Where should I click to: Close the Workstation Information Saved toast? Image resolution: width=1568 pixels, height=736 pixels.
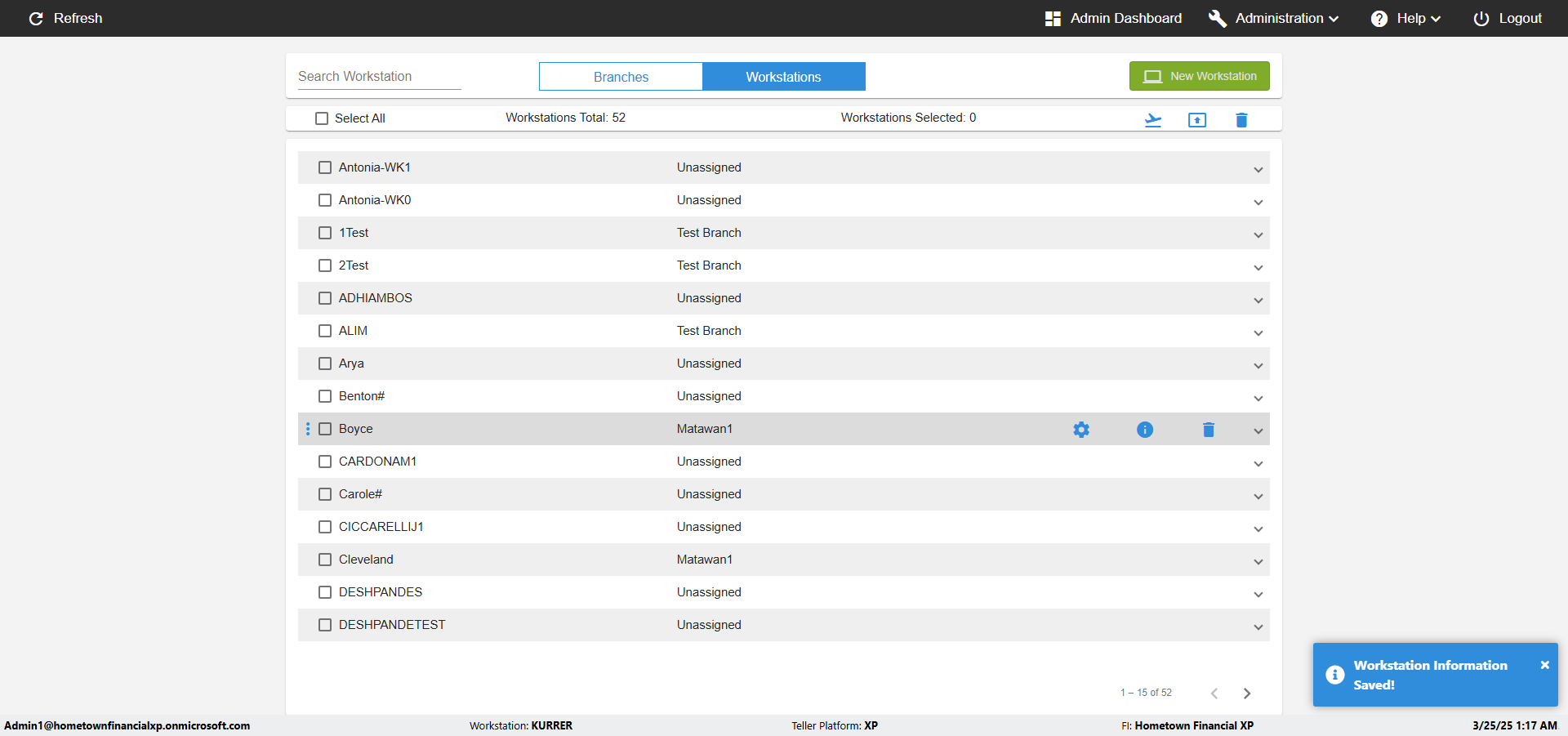1544,665
